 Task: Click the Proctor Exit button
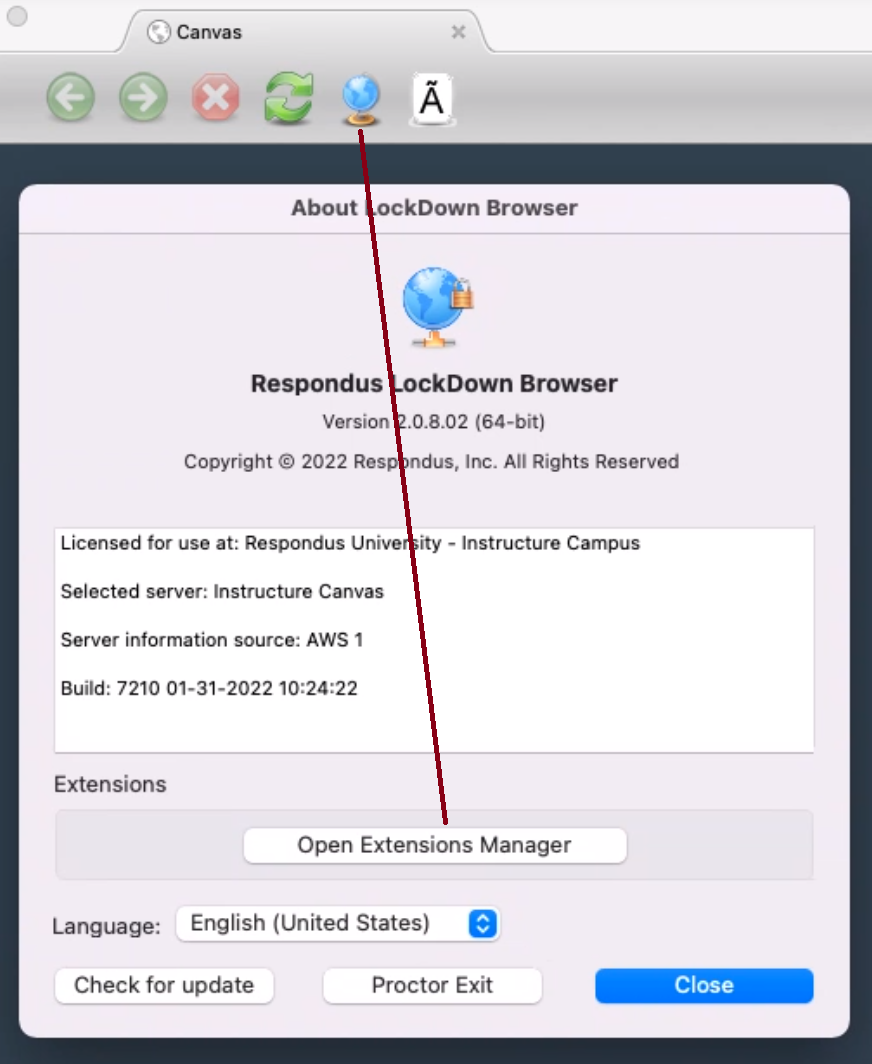(432, 985)
